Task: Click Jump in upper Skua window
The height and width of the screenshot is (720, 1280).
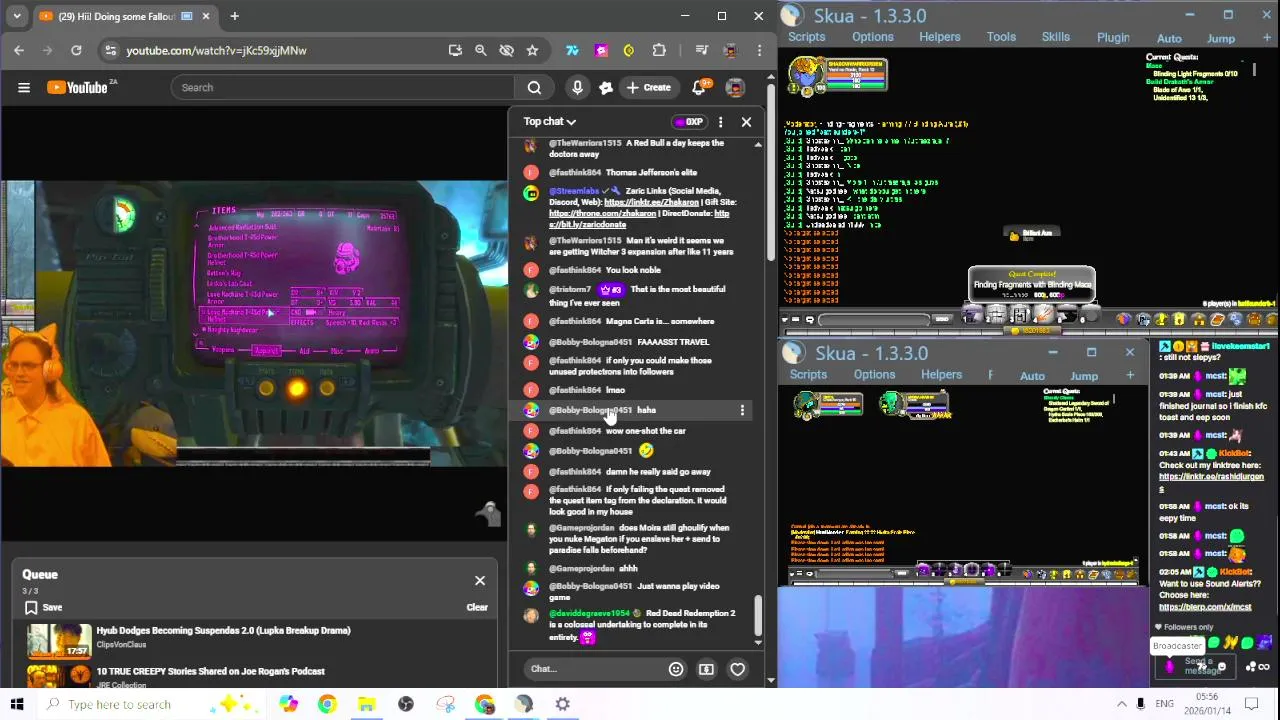Action: coord(1221,38)
